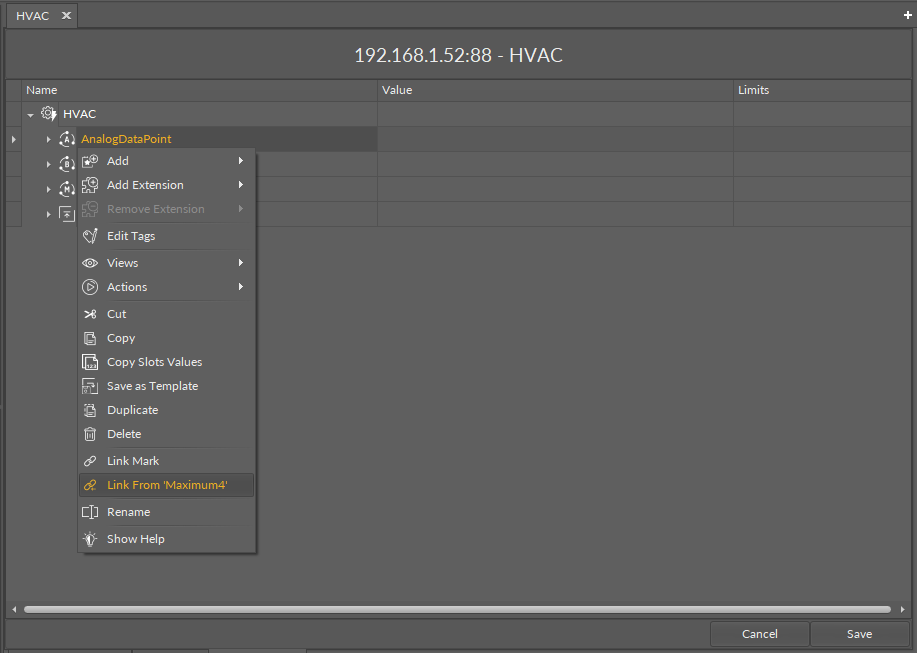Click the Delete trash icon
This screenshot has height=653, width=917.
point(90,434)
